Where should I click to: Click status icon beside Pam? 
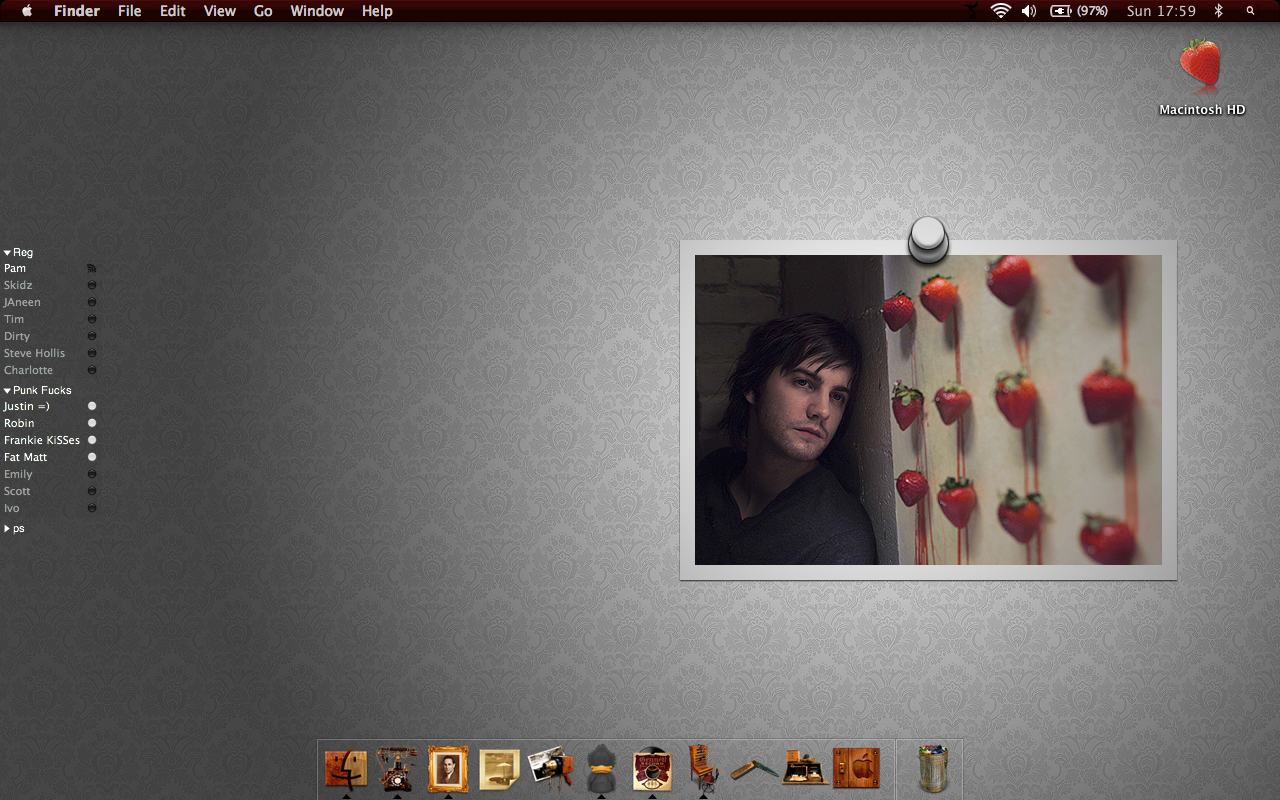[x=92, y=268]
